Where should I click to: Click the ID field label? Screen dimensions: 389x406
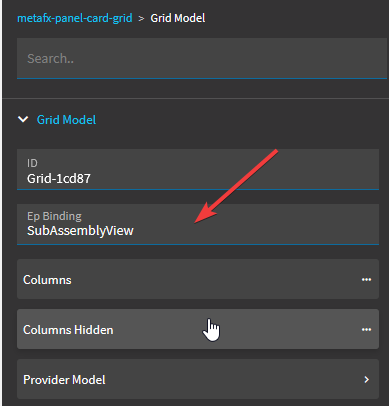pos(32,163)
